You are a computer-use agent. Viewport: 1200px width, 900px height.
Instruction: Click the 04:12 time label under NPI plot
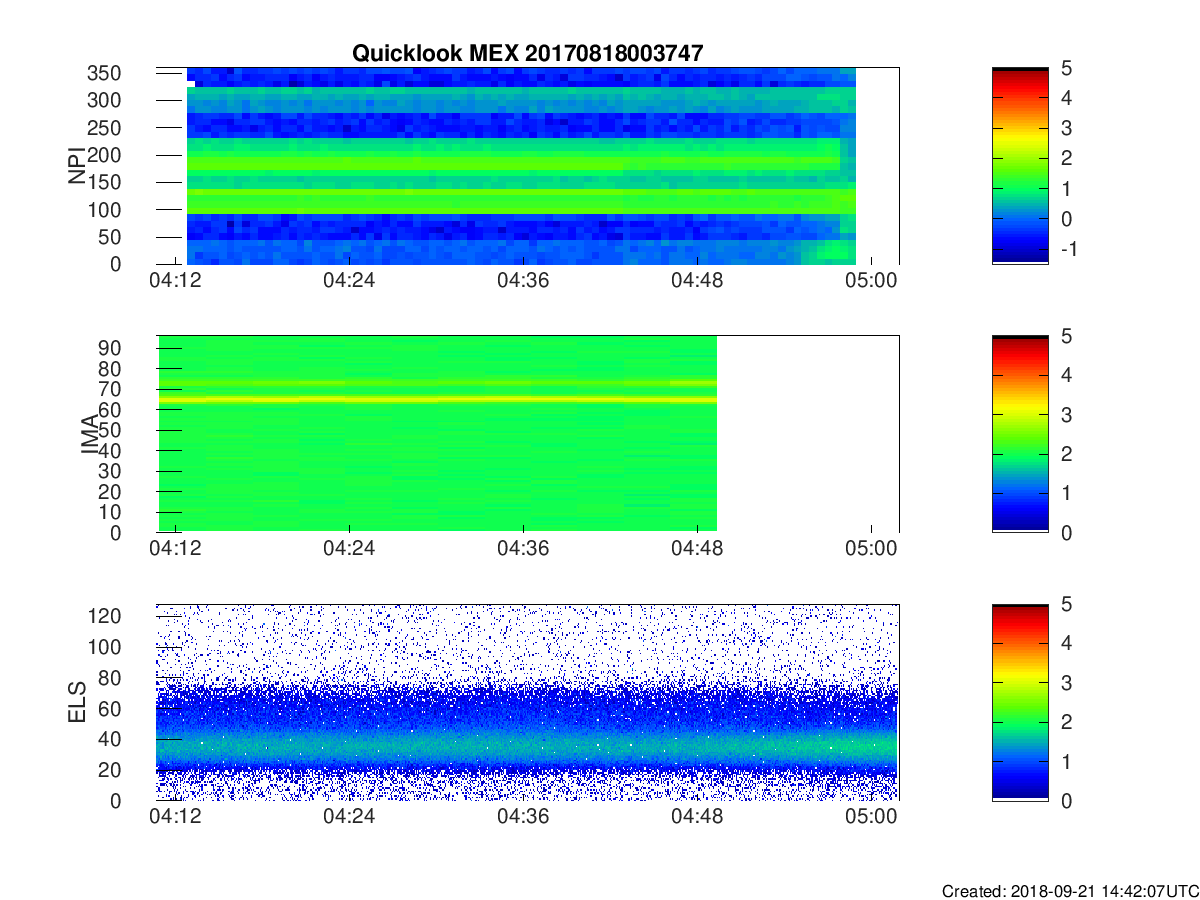[175, 282]
